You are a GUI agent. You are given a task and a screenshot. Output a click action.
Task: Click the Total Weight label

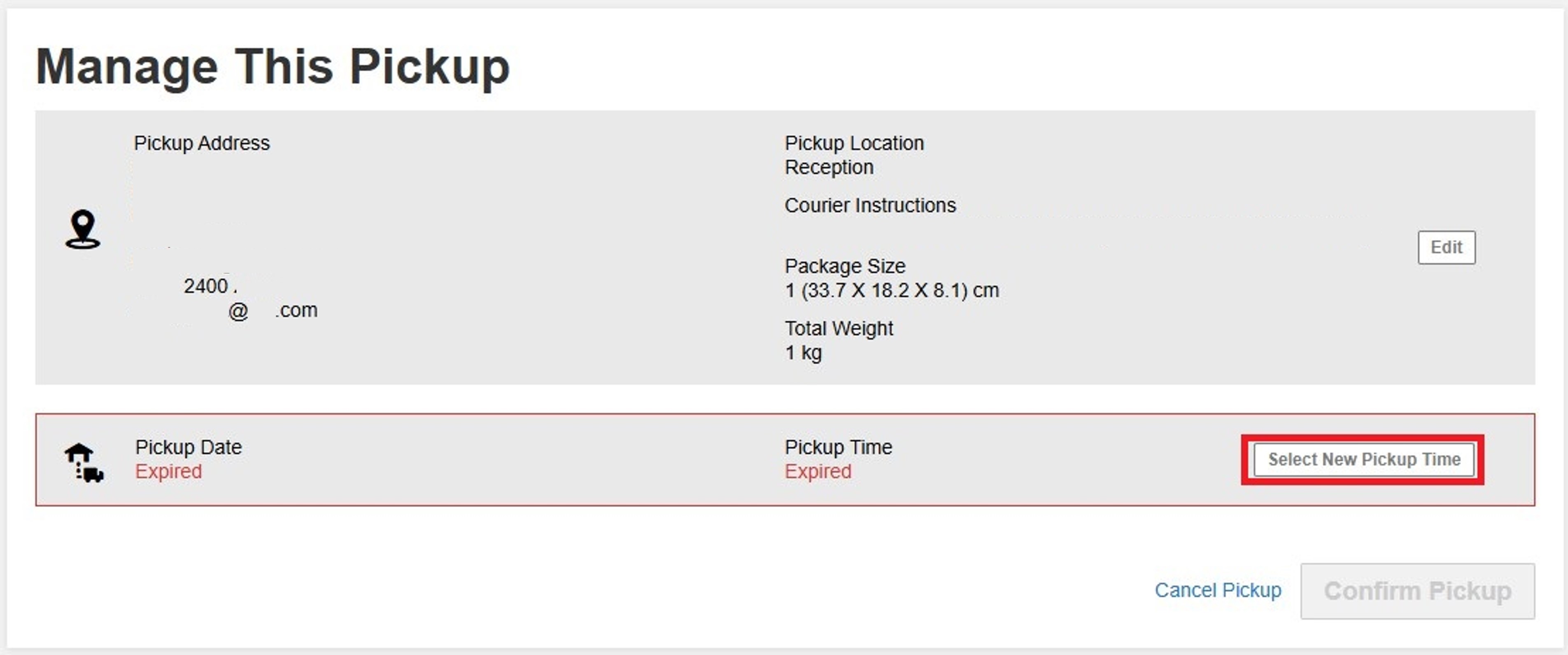[x=839, y=329]
